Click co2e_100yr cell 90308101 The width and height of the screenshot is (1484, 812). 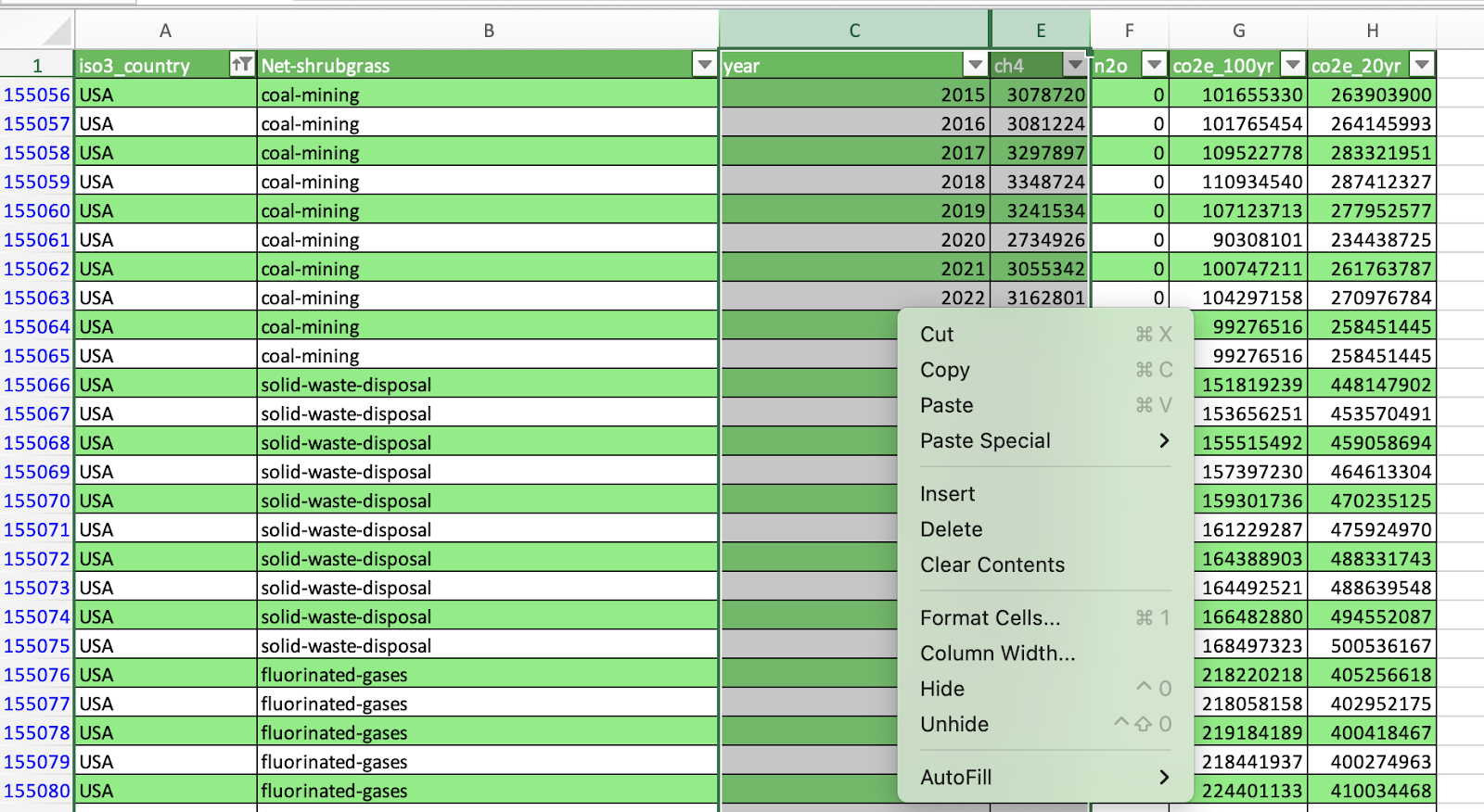coord(1238,240)
